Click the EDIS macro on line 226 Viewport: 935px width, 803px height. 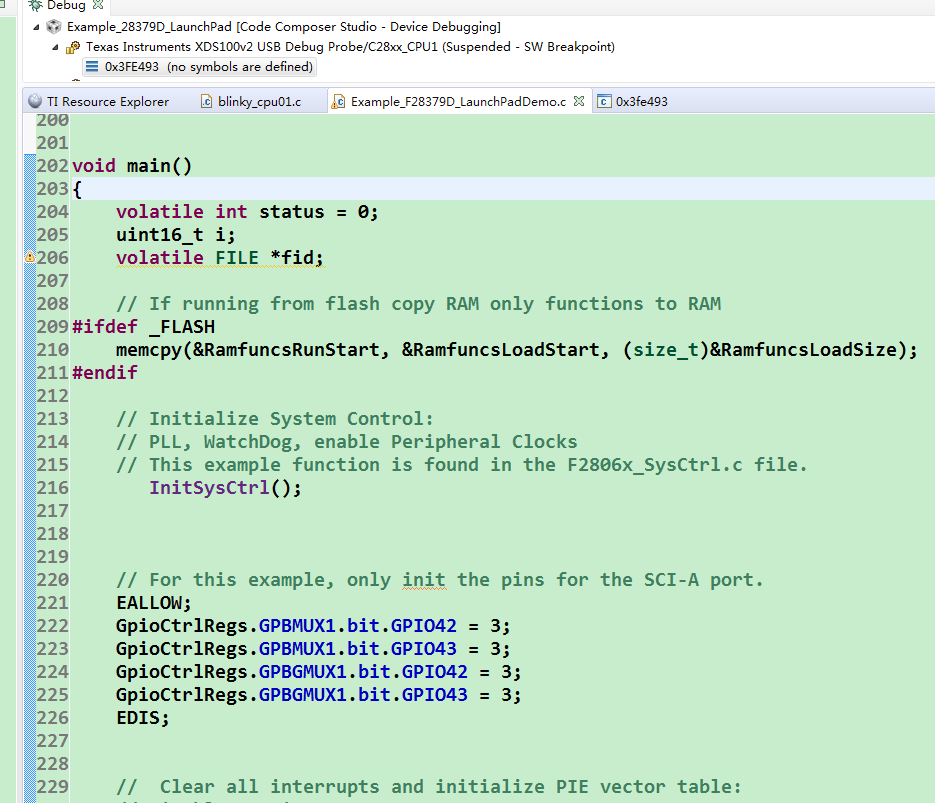pyautogui.click(x=143, y=718)
